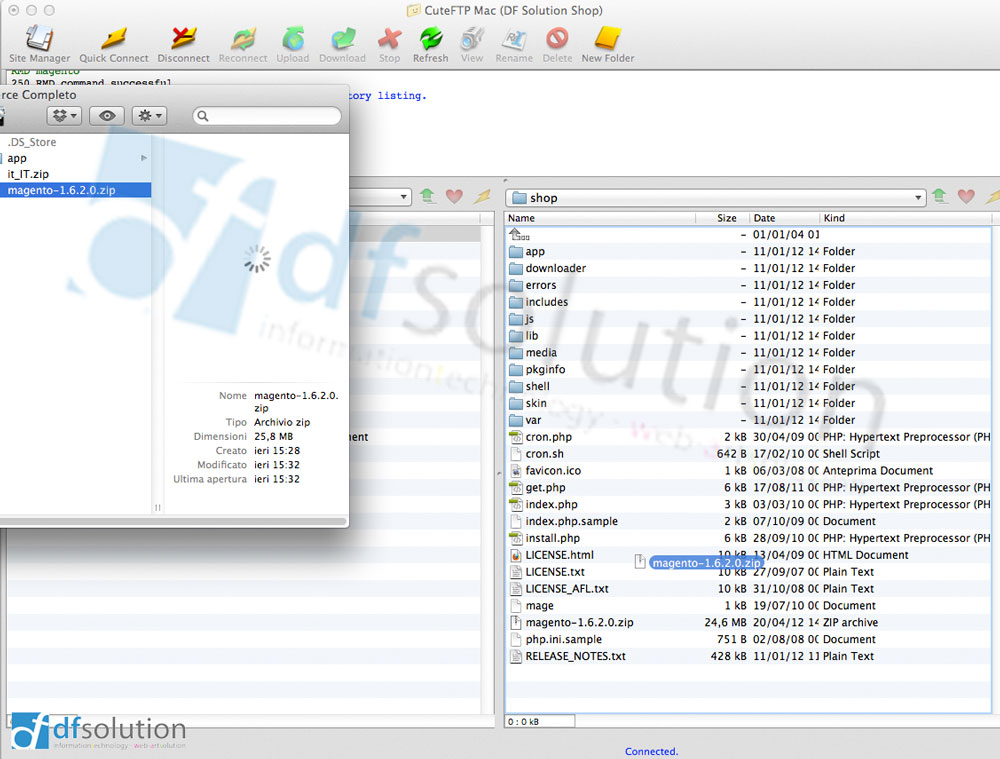The height and width of the screenshot is (759, 1000).
Task: Go up a directory in local pane
Action: coord(427,195)
